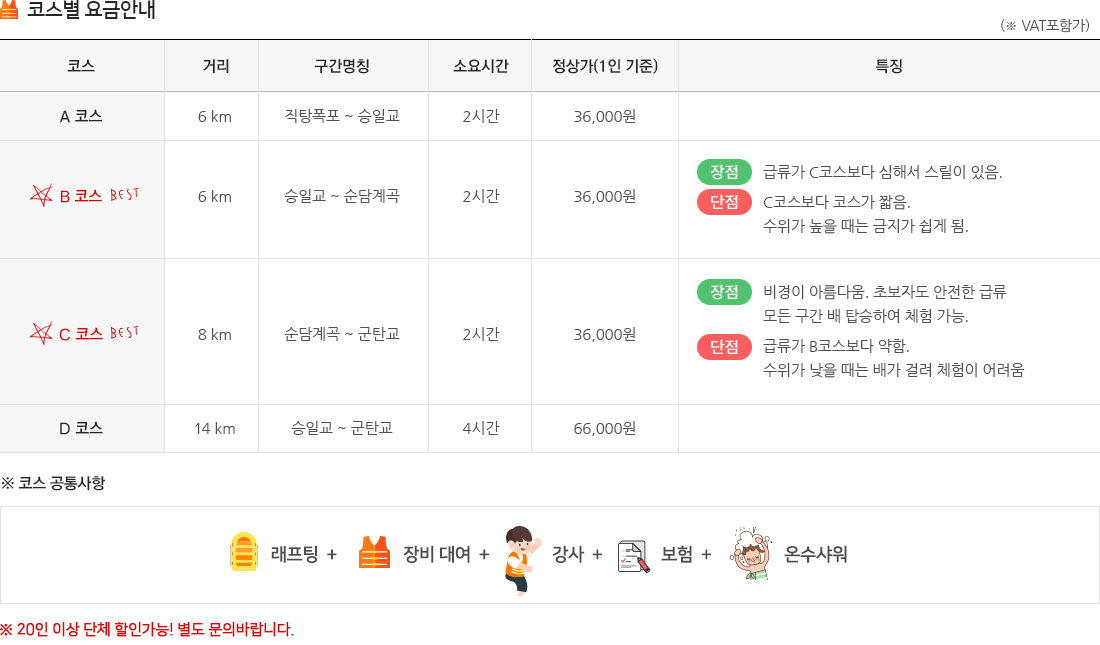This screenshot has width=1100, height=645.
Task: Click the green 장점 badge in C course row
Action: 724,292
